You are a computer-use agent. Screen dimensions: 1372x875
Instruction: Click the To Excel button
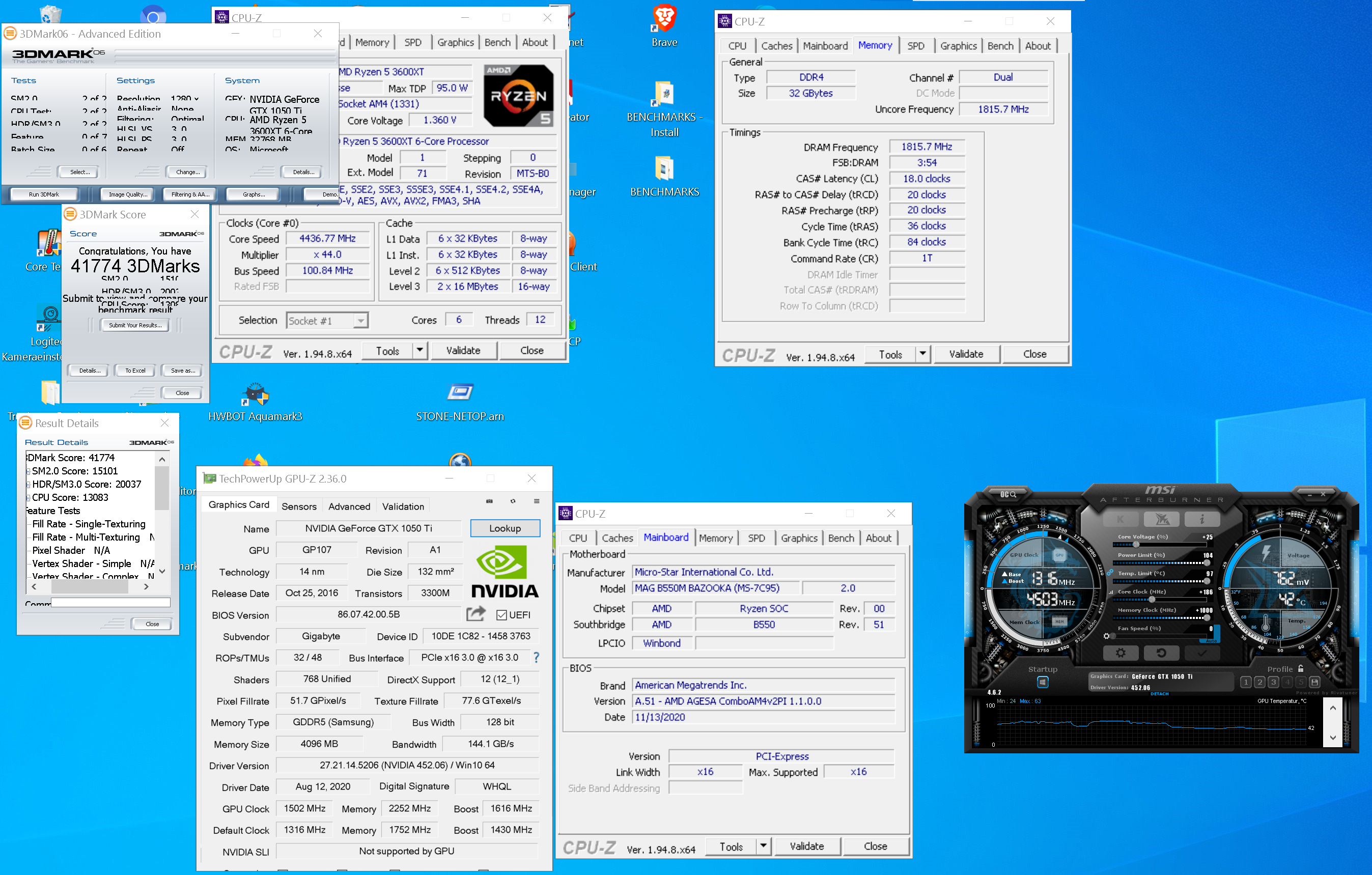(135, 370)
